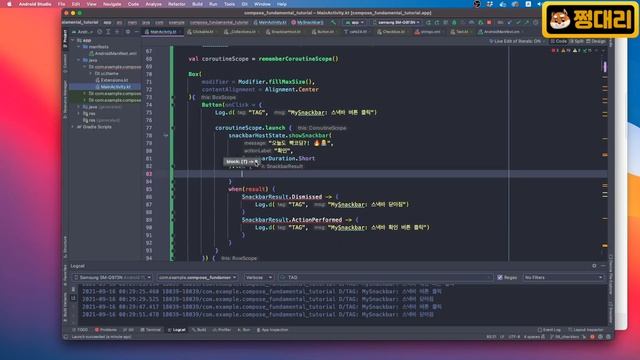Click the first Logcat entry at 00:29:25
Viewport: 640px width, 360px height.
262,291
